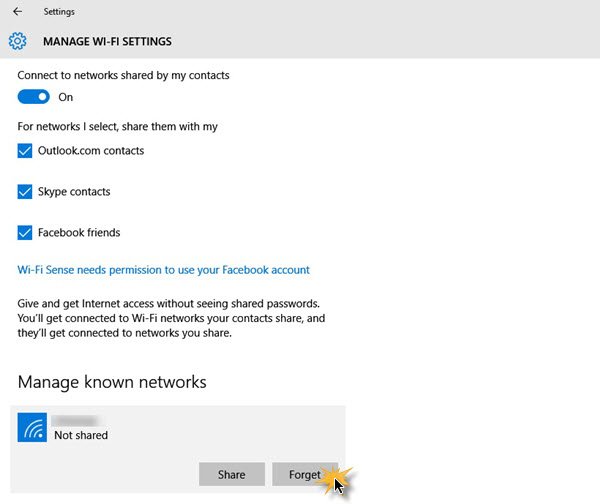Click the Settings gear icon

[x=17, y=42]
